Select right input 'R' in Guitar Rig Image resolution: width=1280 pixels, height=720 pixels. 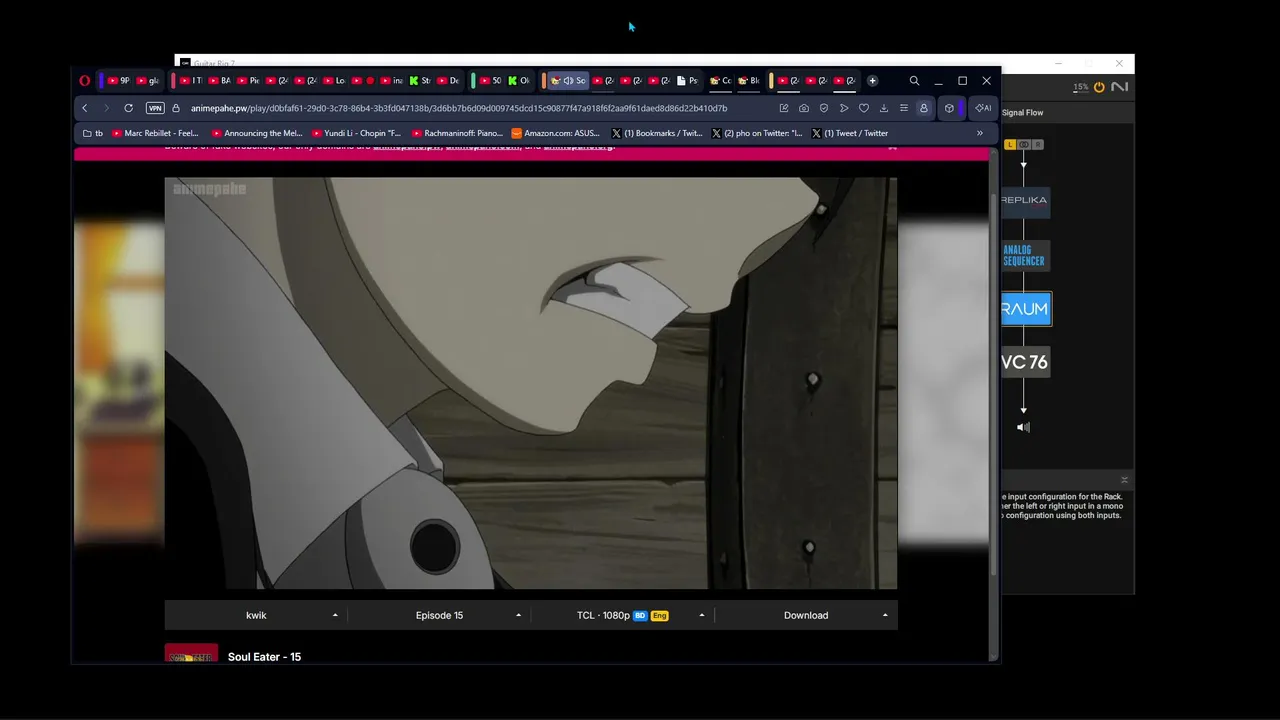[x=1038, y=145]
